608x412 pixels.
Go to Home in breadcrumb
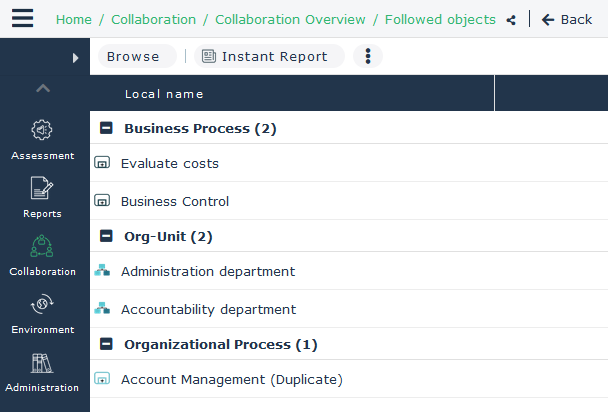coord(74,19)
